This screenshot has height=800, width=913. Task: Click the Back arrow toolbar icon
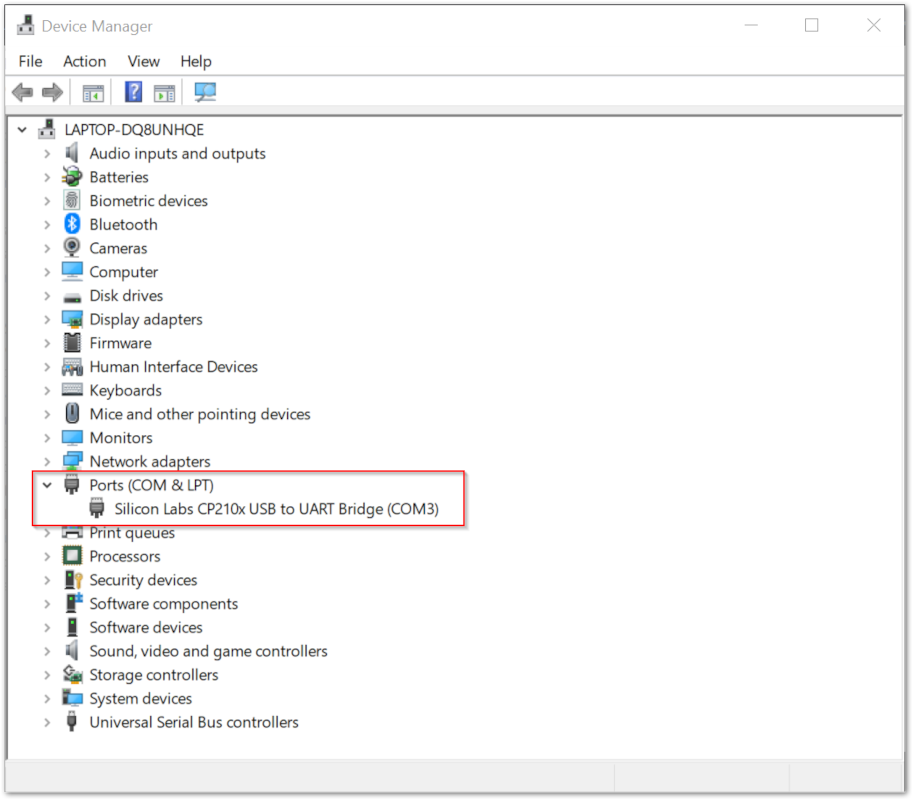click(x=23, y=92)
